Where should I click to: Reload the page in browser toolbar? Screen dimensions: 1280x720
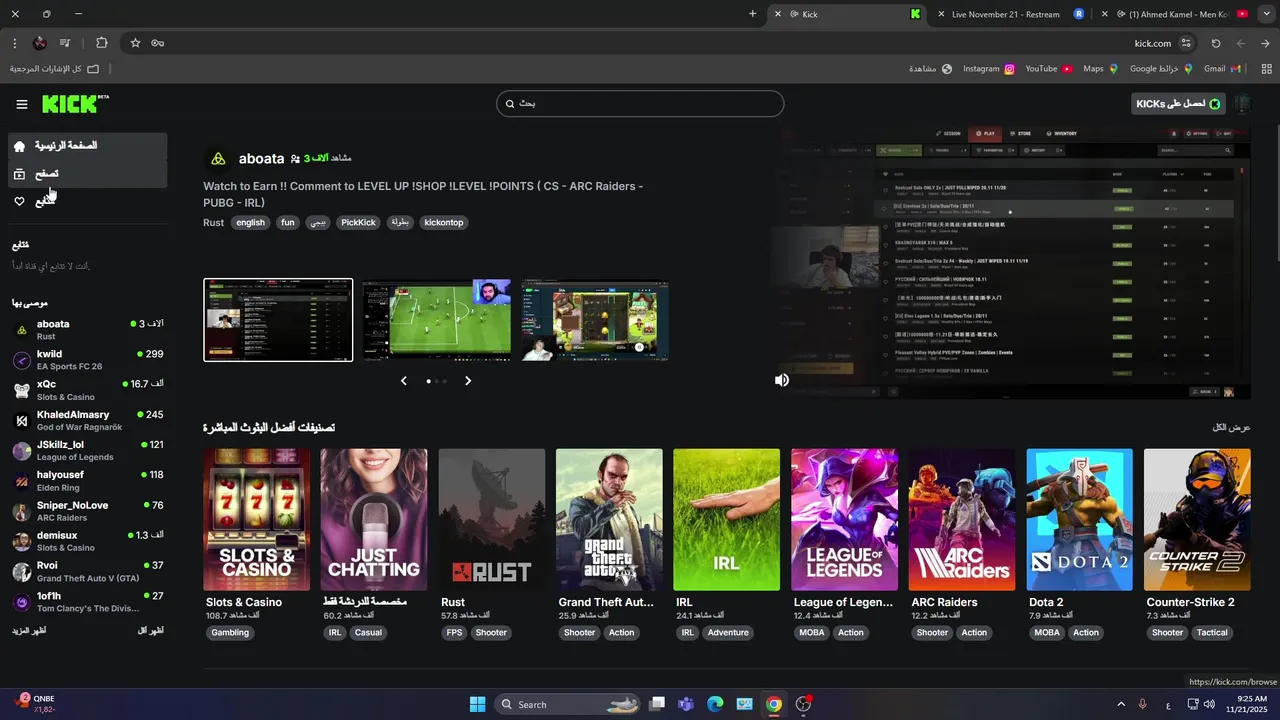coord(1216,43)
